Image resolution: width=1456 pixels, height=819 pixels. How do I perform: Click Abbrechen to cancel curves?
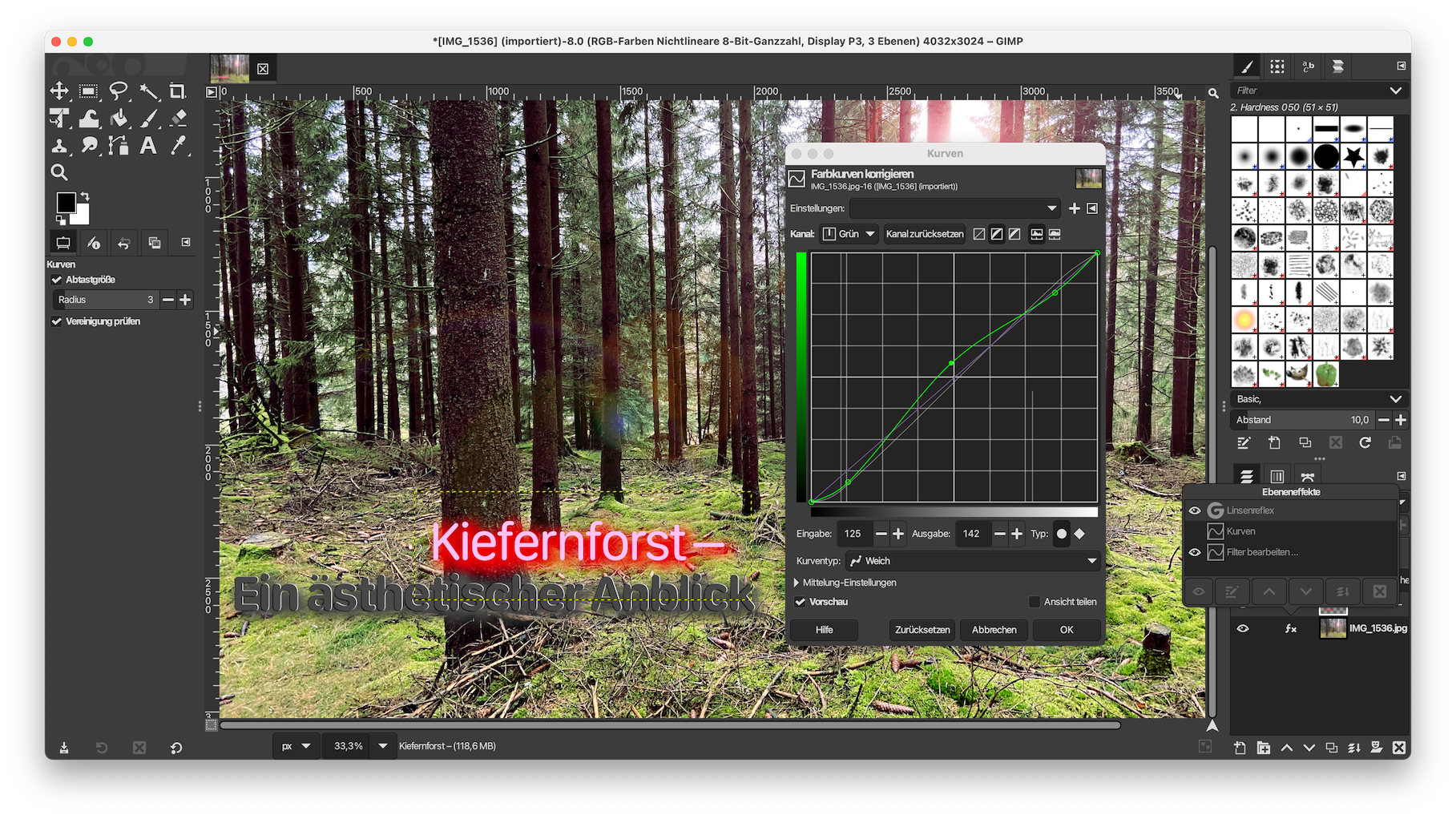point(994,630)
